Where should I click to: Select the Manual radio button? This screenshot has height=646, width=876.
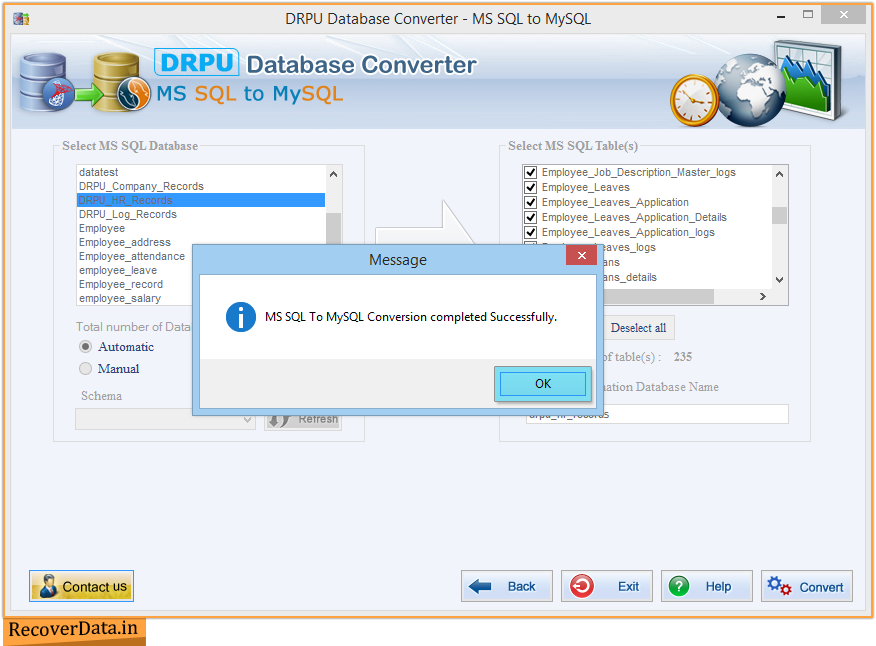tap(85, 369)
